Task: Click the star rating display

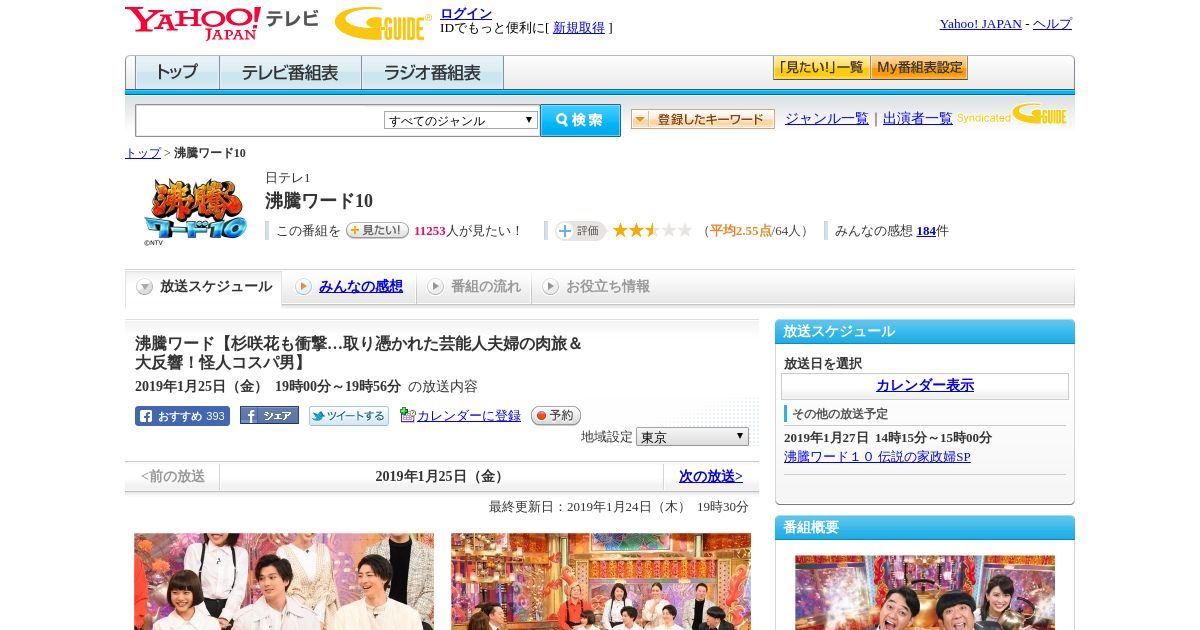Action: pyautogui.click(x=652, y=230)
